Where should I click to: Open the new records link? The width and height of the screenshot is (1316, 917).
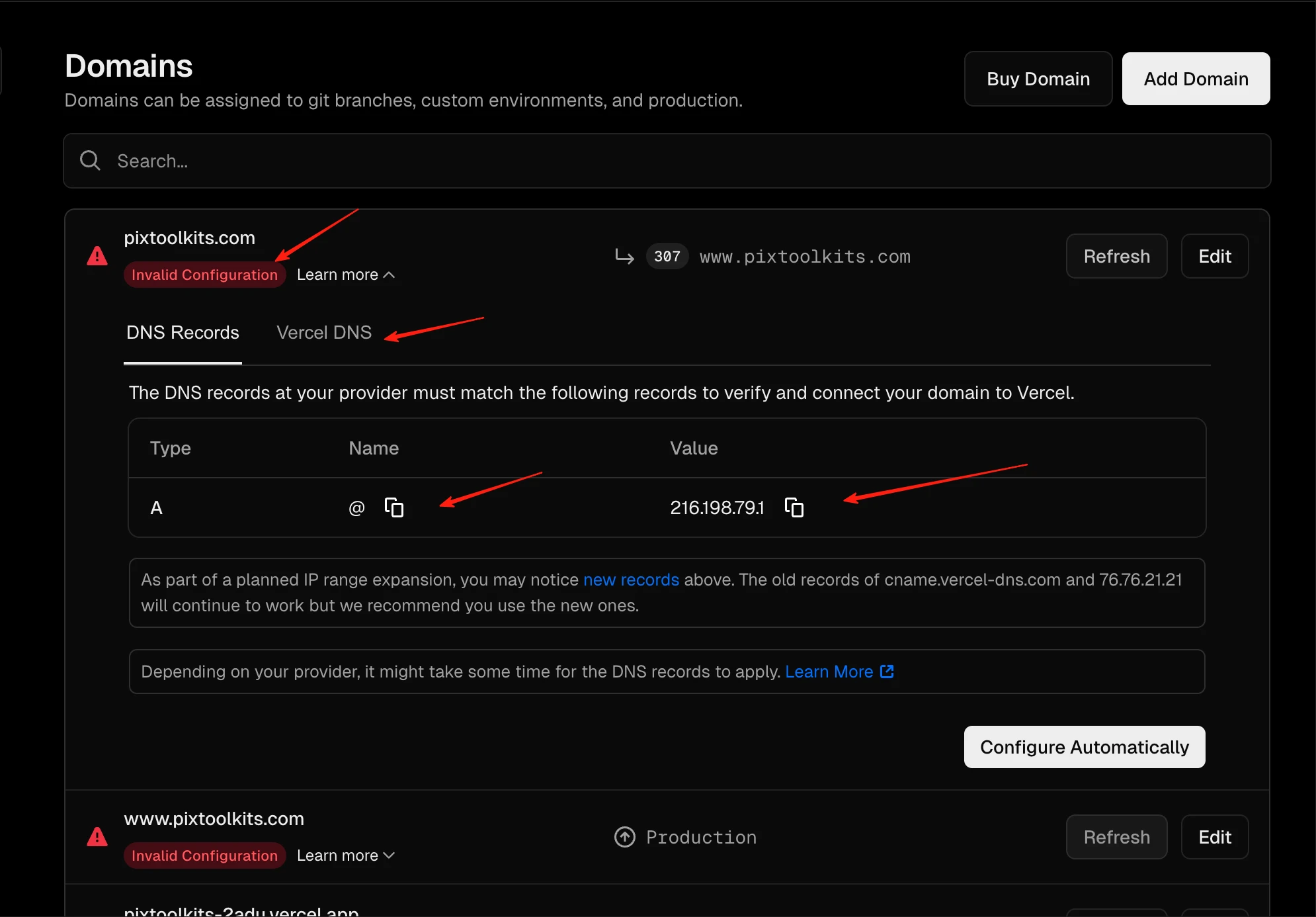click(x=631, y=580)
